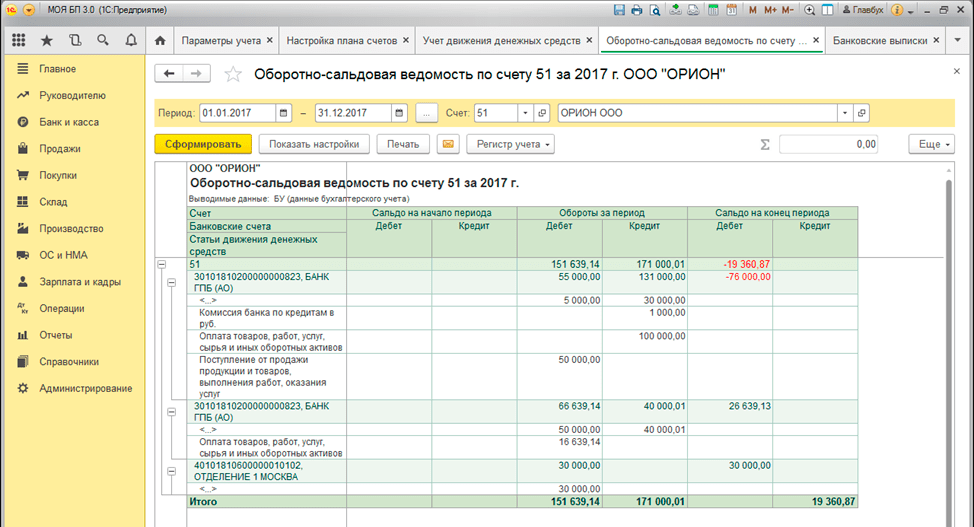Open the Еще menu dropdown
The height and width of the screenshot is (527, 974).
[x=930, y=144]
